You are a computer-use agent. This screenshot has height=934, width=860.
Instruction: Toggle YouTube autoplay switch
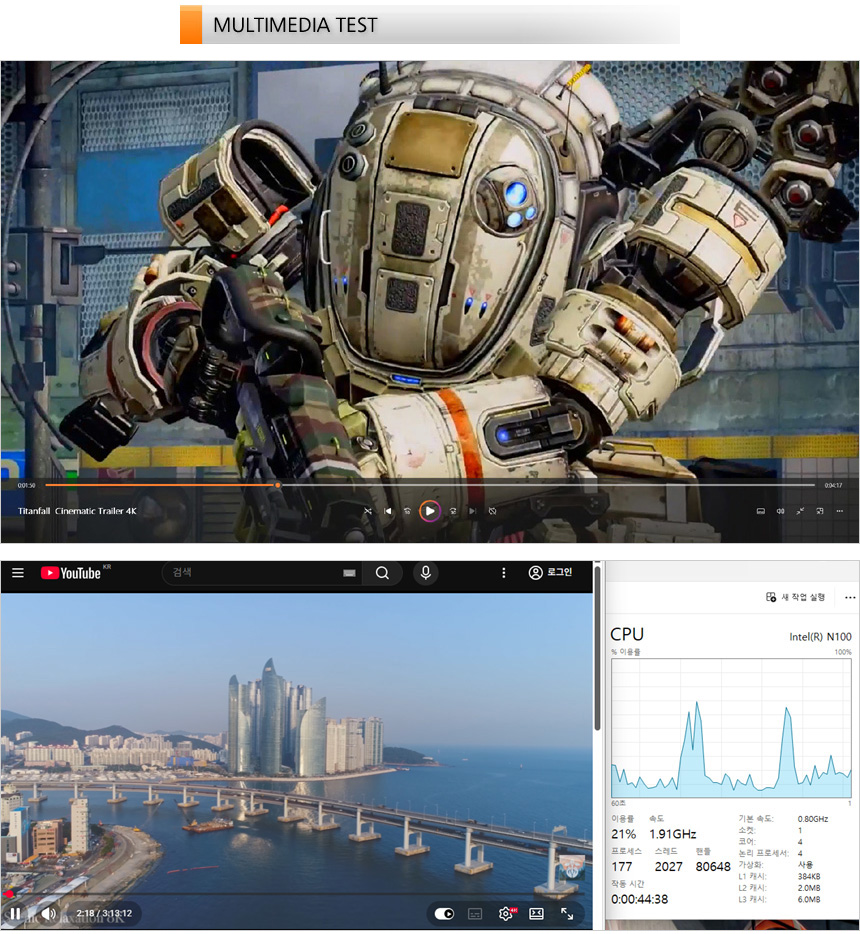445,914
